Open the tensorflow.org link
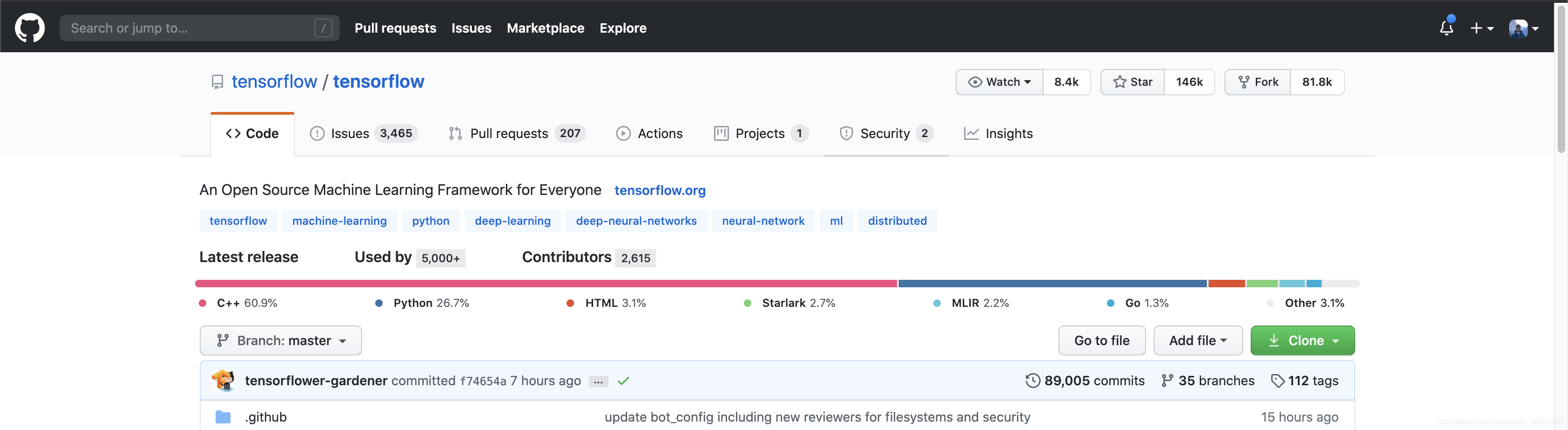 [x=660, y=190]
